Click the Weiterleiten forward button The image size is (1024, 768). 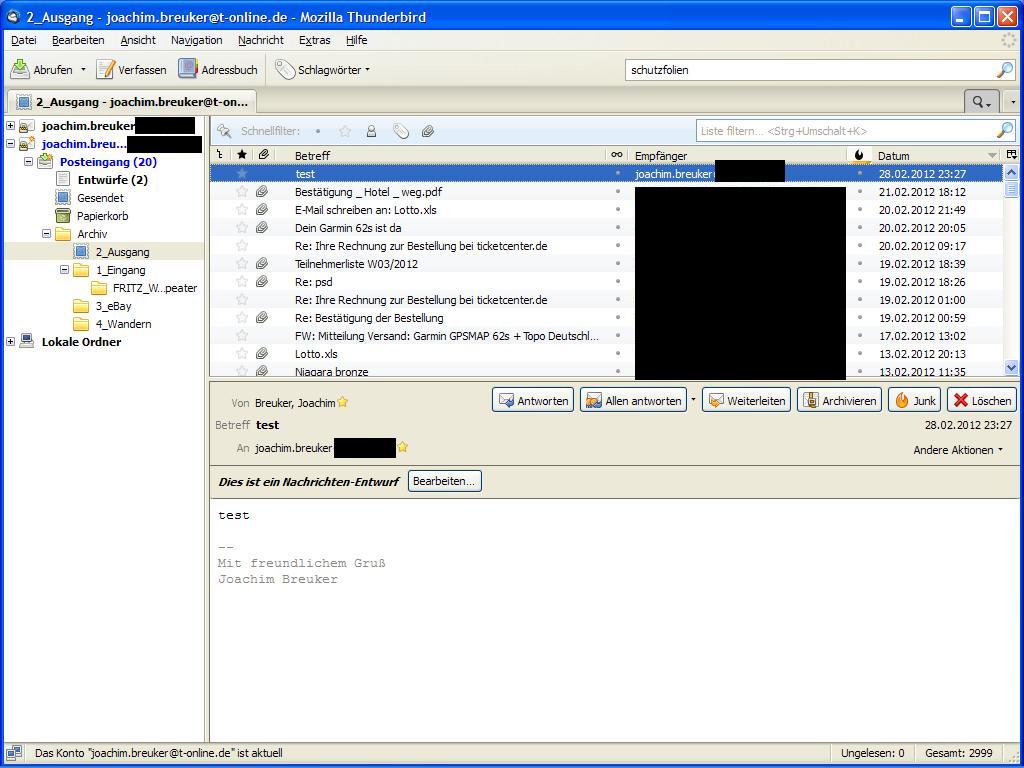(x=746, y=400)
